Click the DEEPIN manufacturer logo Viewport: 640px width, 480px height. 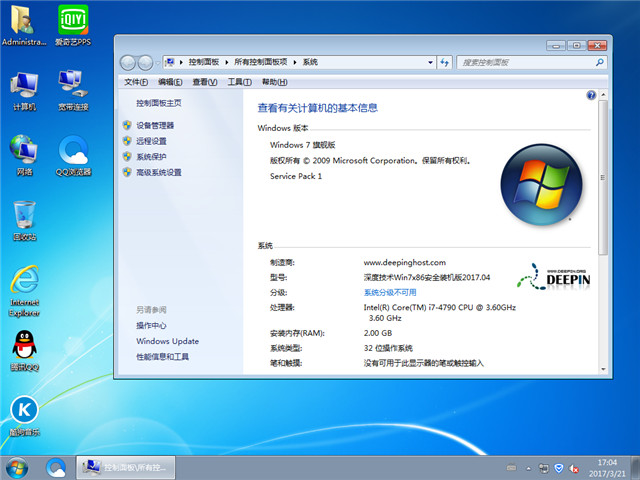click(553, 277)
